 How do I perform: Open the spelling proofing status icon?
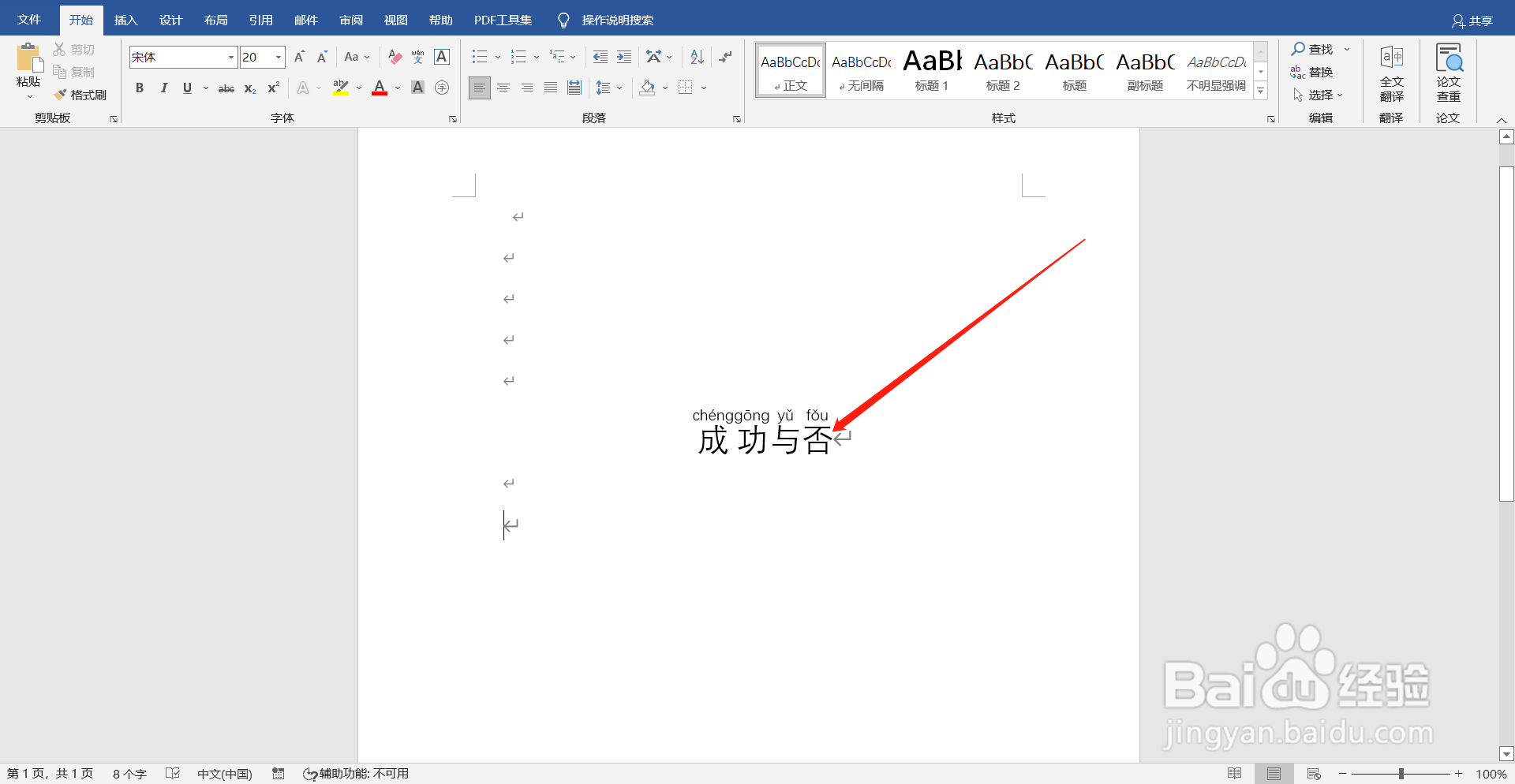tap(173, 774)
